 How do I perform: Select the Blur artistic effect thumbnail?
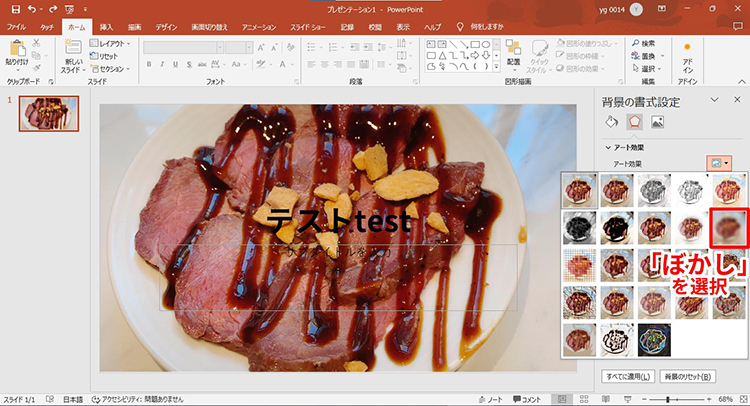click(x=728, y=227)
